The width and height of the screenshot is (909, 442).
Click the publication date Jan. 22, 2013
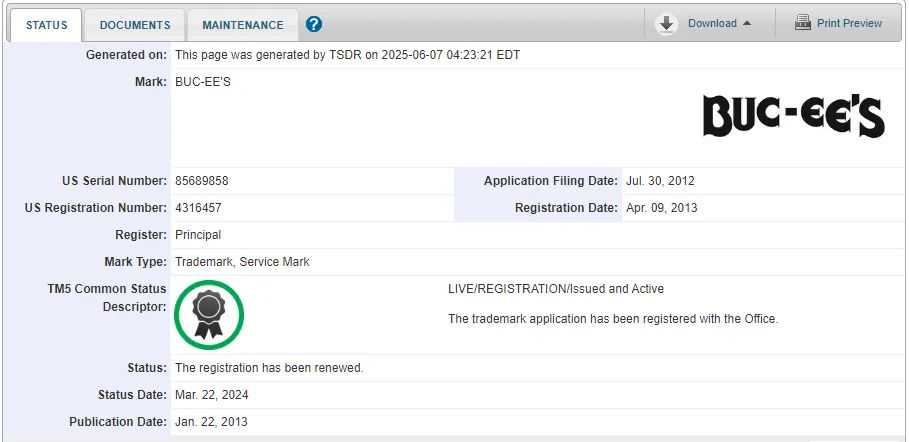coord(211,422)
